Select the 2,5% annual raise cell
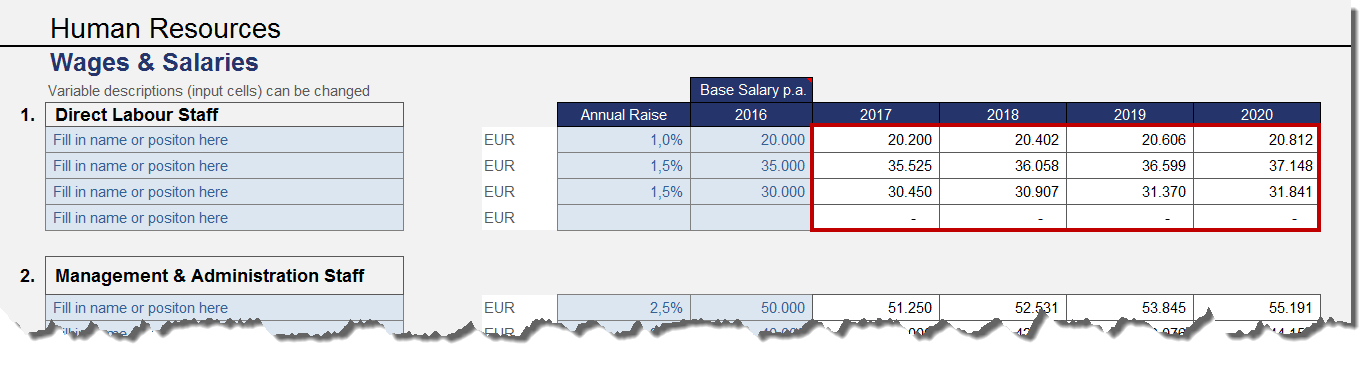The image size is (1367, 367). coord(624,308)
